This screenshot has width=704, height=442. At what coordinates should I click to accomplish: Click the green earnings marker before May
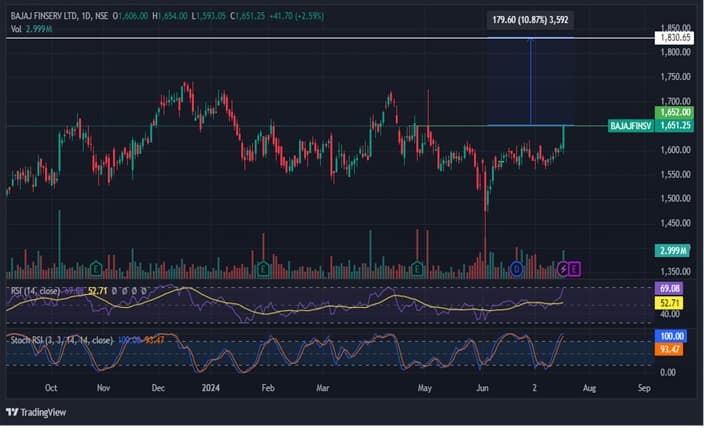click(418, 269)
